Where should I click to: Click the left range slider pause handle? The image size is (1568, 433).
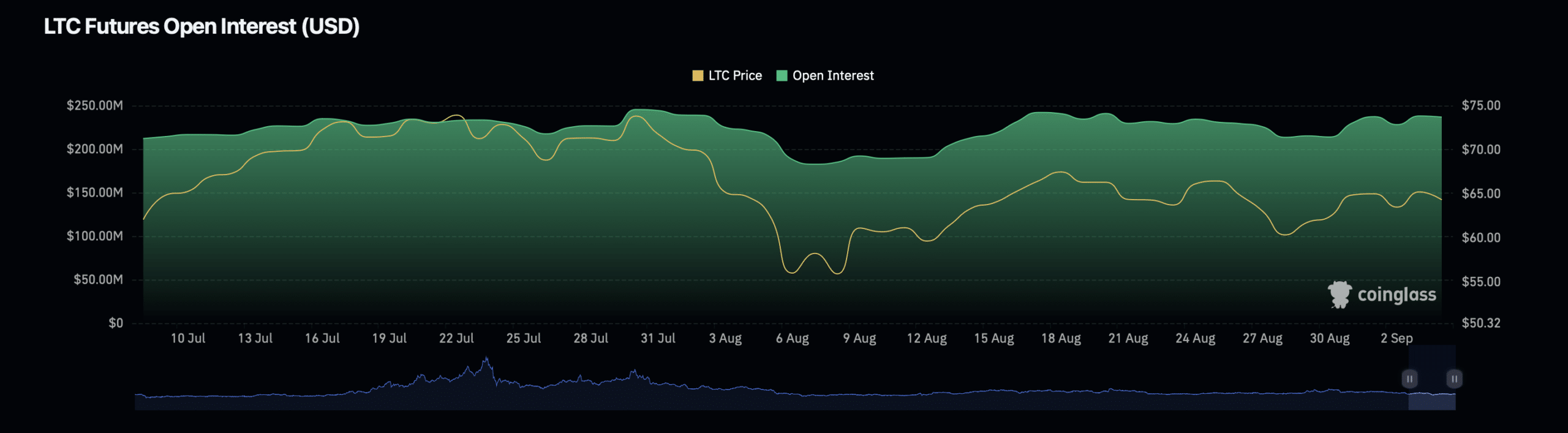(1409, 379)
